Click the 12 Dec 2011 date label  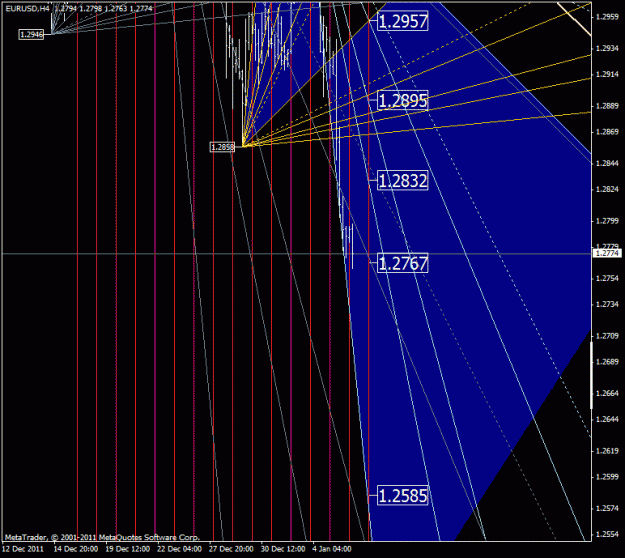[23, 549]
